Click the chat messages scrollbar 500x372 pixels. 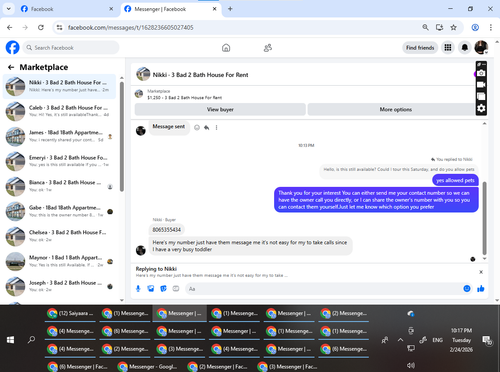[484, 218]
